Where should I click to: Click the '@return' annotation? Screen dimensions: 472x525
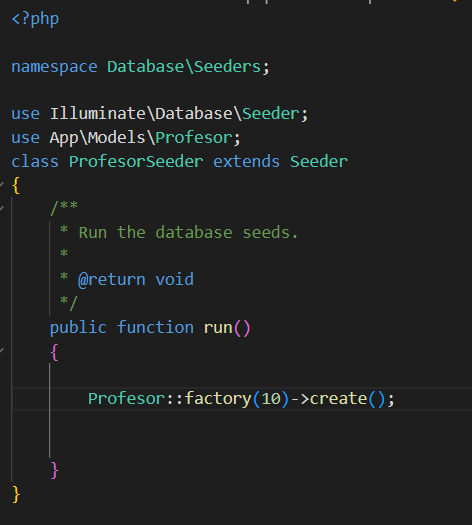pyautogui.click(x=112, y=280)
